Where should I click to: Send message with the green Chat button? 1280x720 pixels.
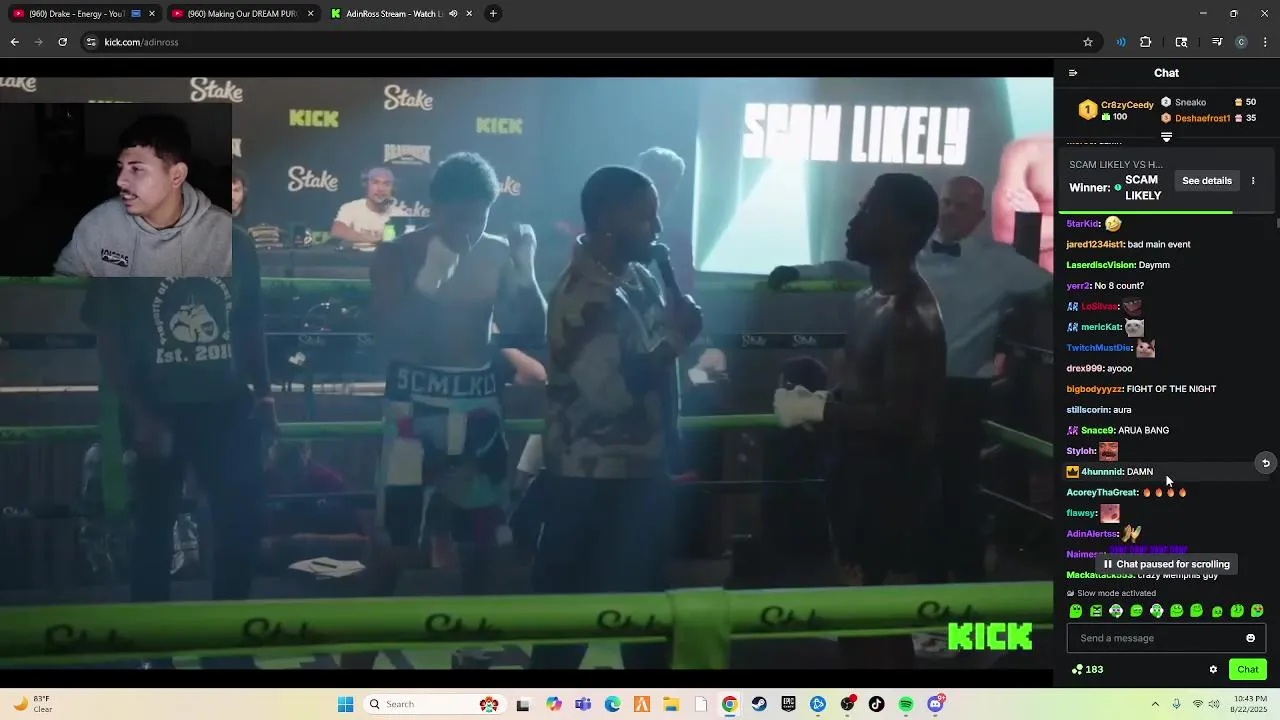pos(1247,670)
